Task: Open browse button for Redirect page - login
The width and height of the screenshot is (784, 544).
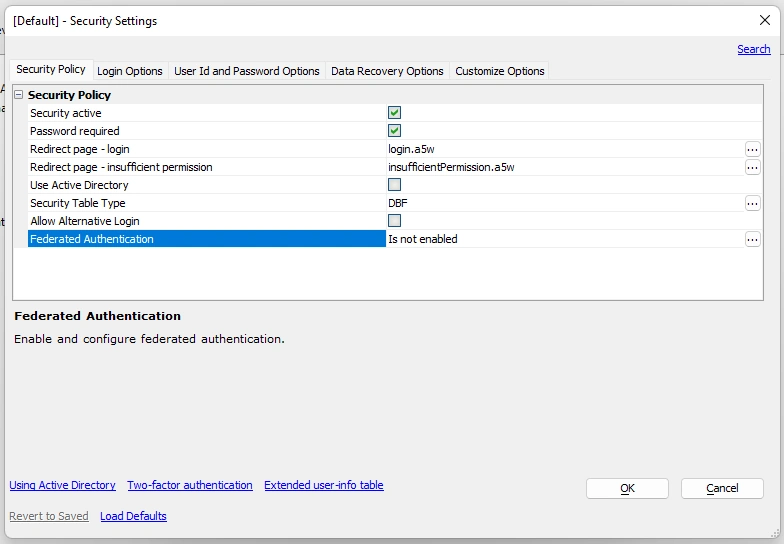Action: point(752,149)
